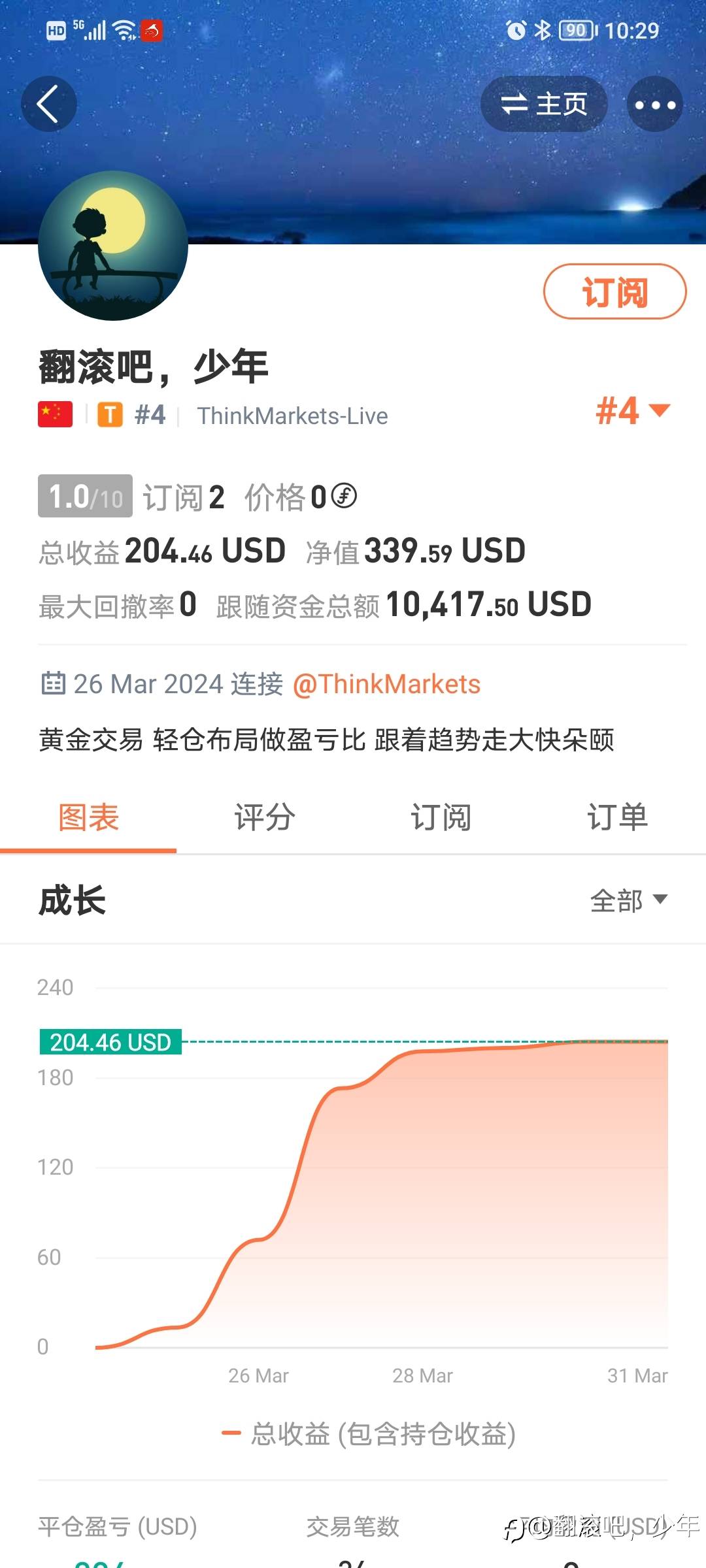
Task: Tap the back arrow icon
Action: point(48,104)
